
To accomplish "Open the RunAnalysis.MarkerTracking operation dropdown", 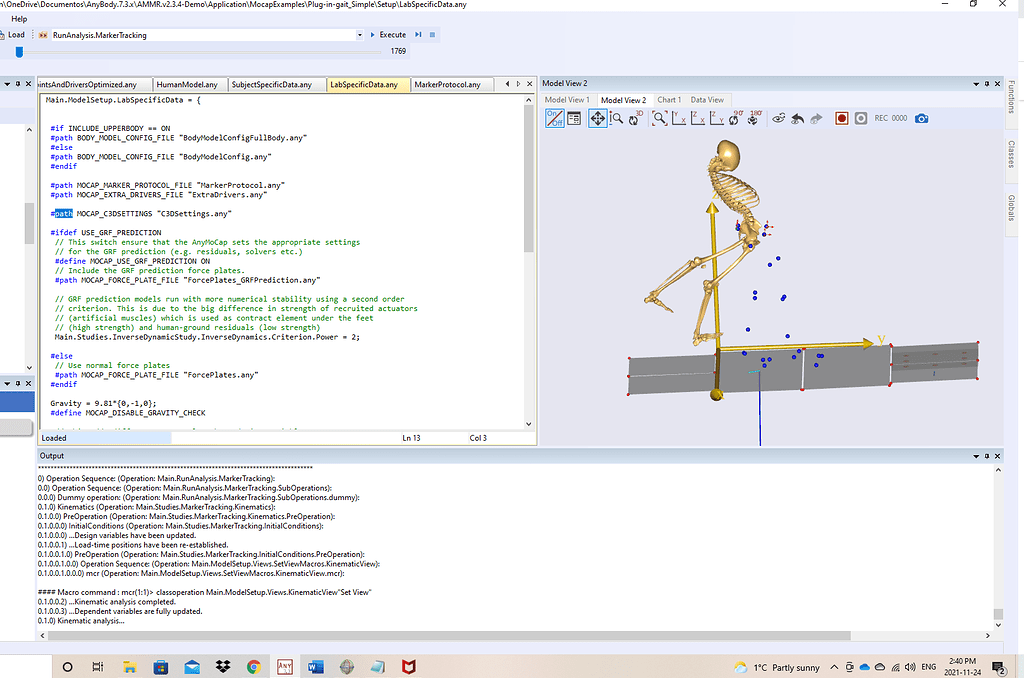I will click(x=359, y=33).
